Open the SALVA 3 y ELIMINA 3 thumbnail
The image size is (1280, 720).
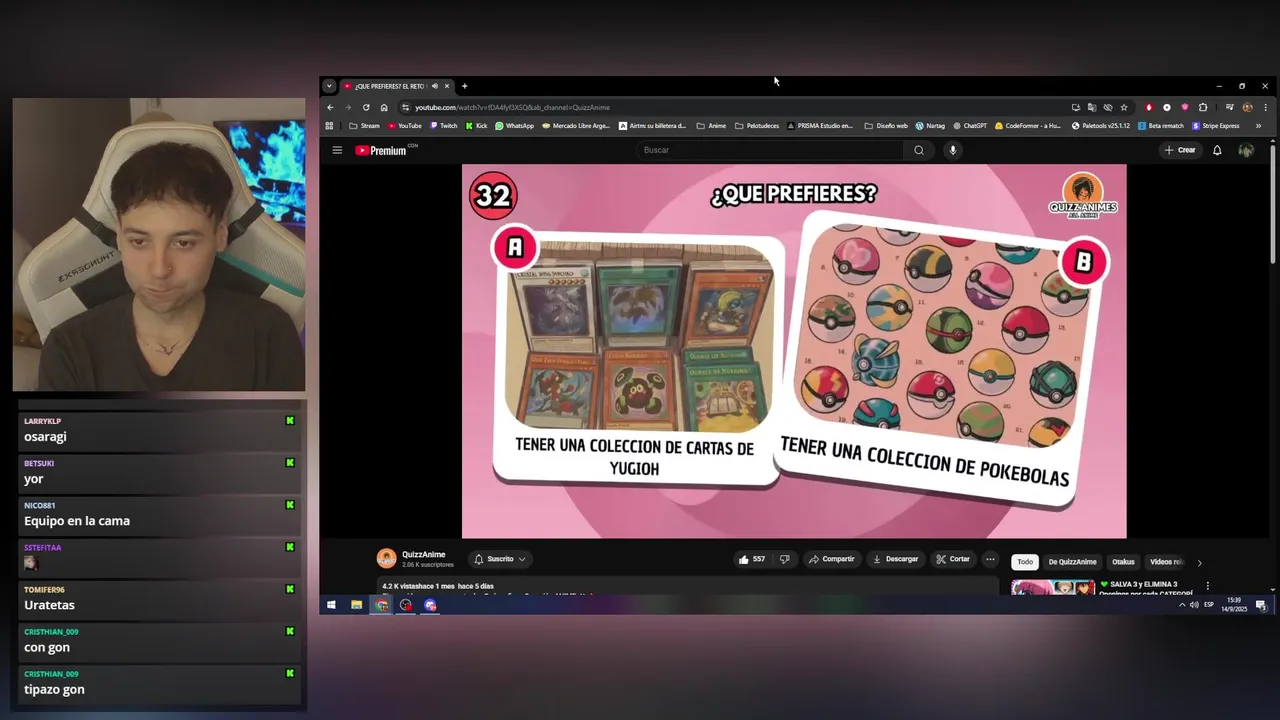(1053, 587)
